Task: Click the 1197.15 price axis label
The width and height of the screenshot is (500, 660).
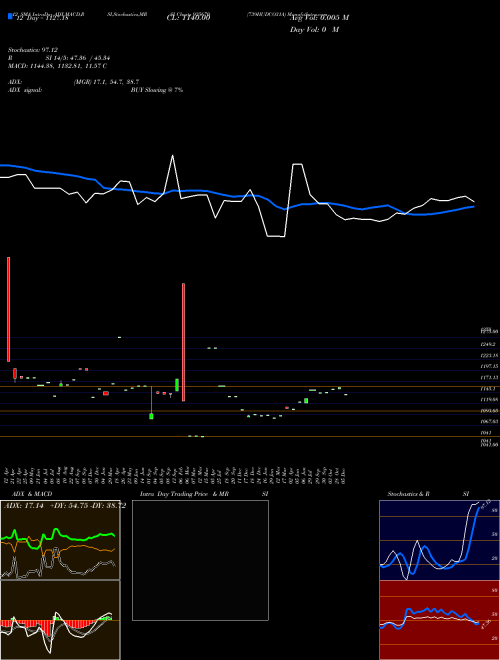Action: click(x=489, y=366)
